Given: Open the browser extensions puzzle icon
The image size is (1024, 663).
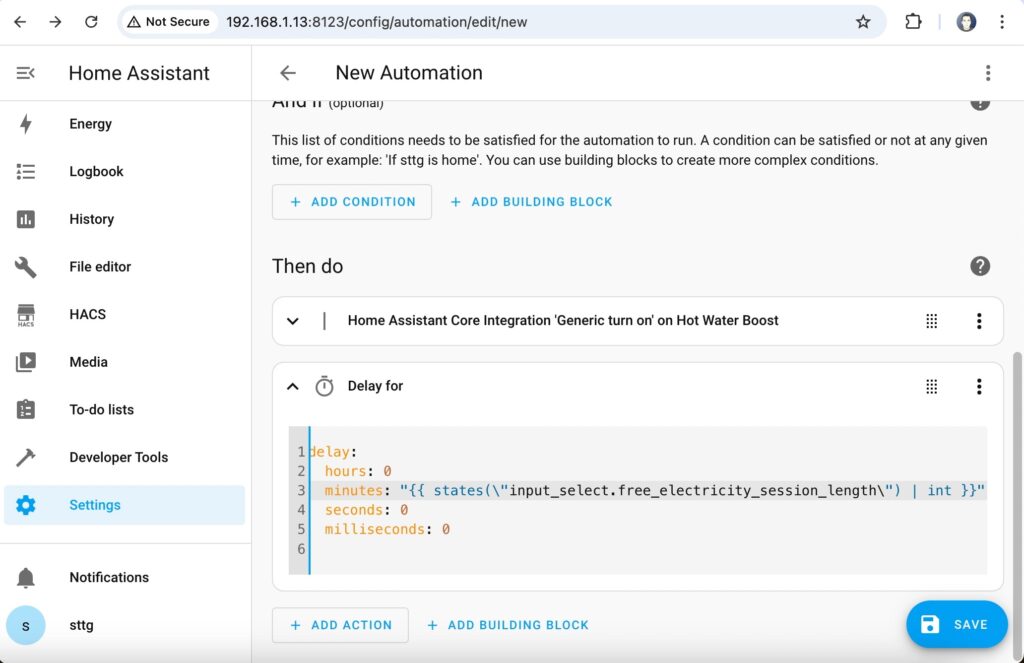Looking at the screenshot, I should (913, 22).
